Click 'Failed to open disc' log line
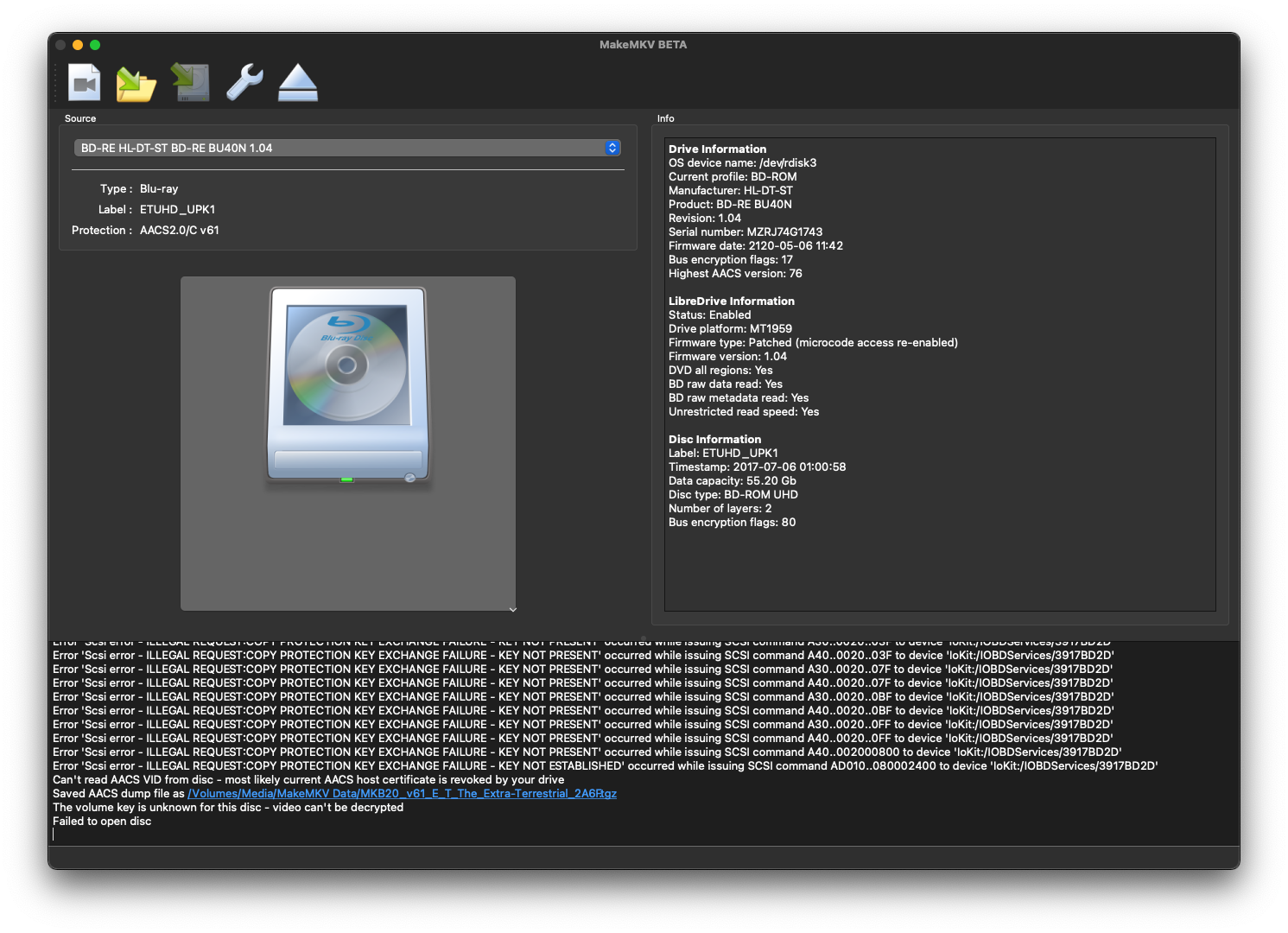The image size is (1288, 933). (x=102, y=821)
